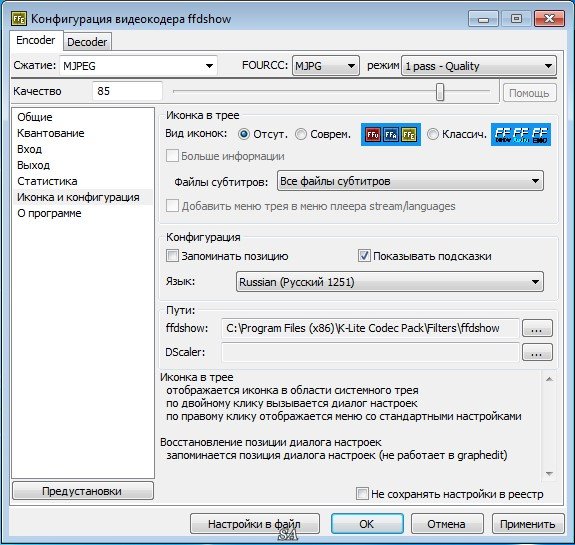The width and height of the screenshot is (575, 545).
Task: Click the ffdshow title bar application icon
Action: coord(19,19)
